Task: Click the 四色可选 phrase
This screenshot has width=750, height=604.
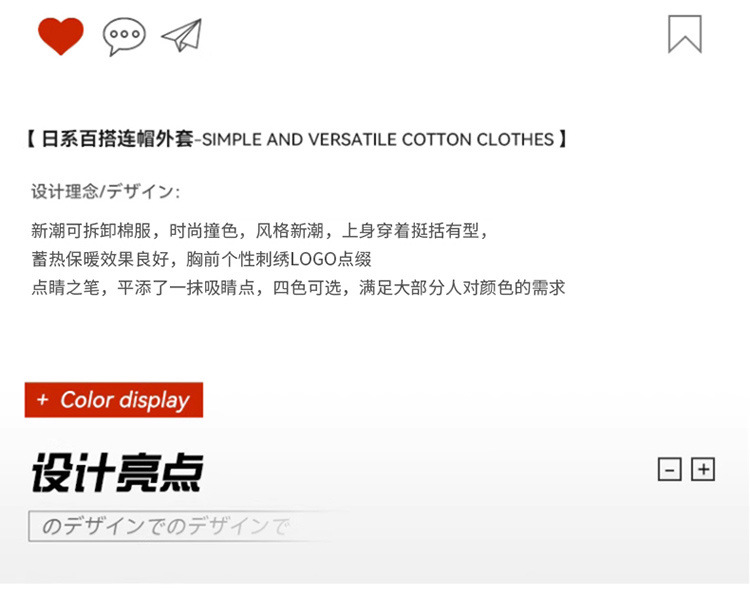Action: pos(307,288)
